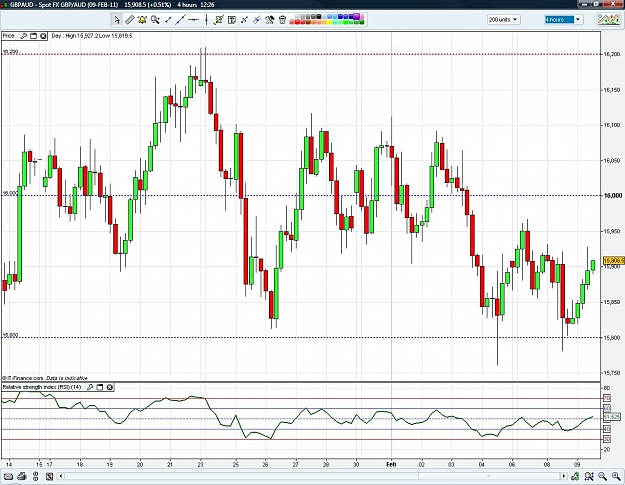
Task: Remove the RSI indicator panel
Action: click(x=110, y=387)
